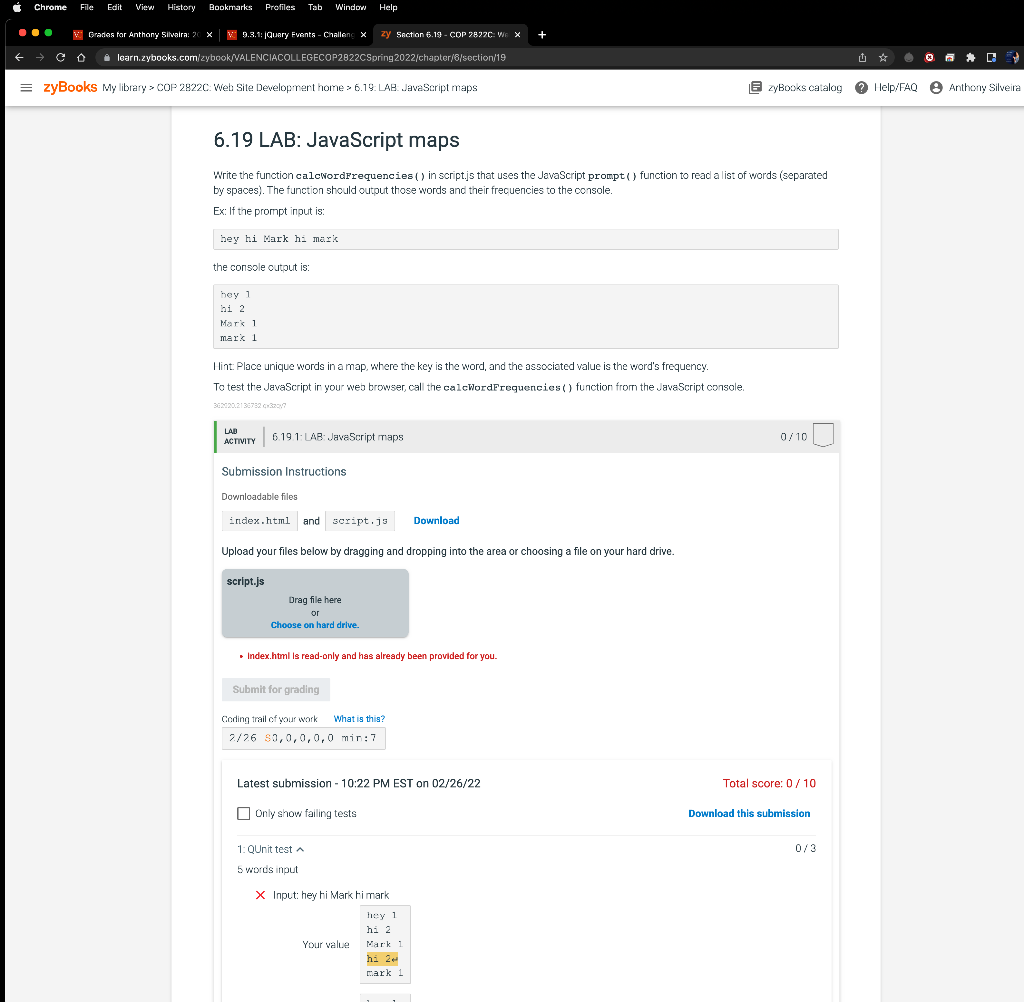
Task: Bookmark the page using the star icon
Action: (x=883, y=58)
